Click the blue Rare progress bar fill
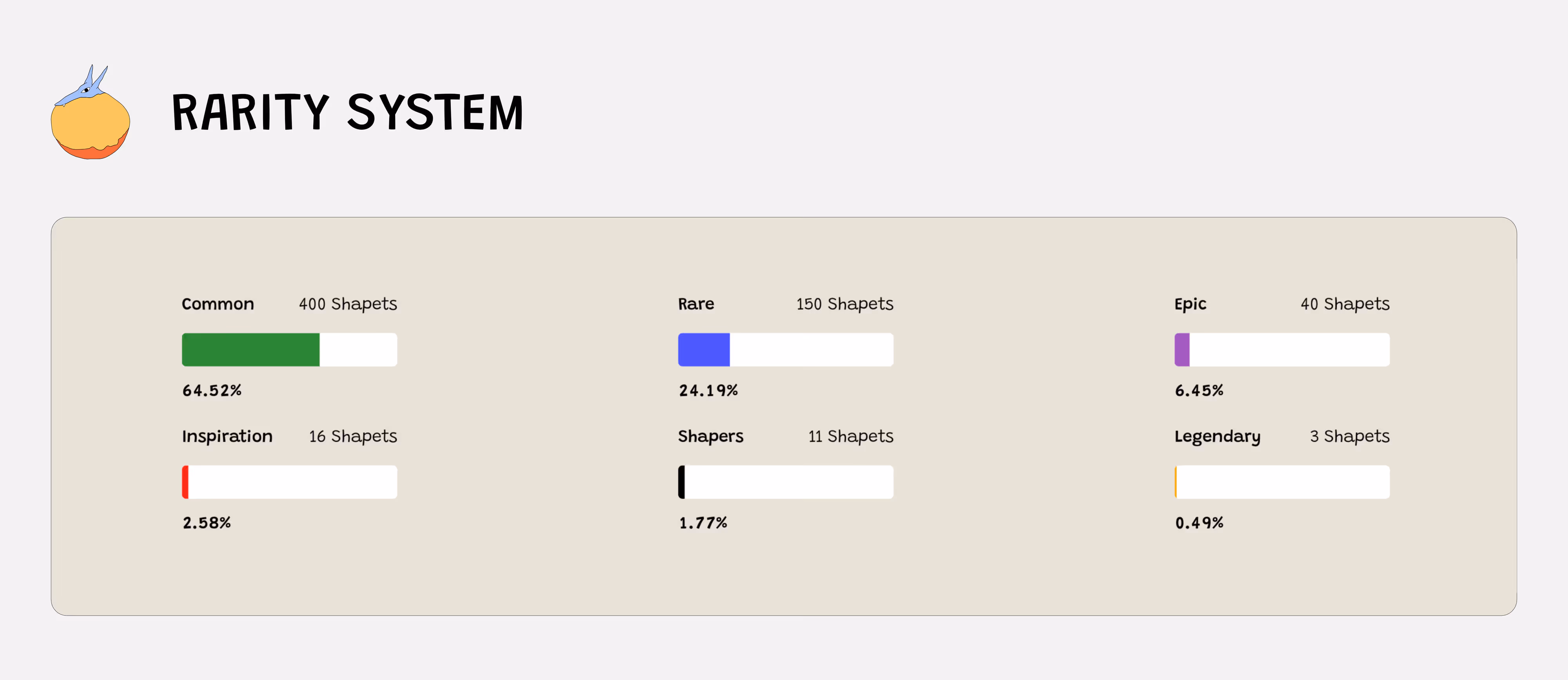Screen dimensions: 1568x680 coord(704,350)
